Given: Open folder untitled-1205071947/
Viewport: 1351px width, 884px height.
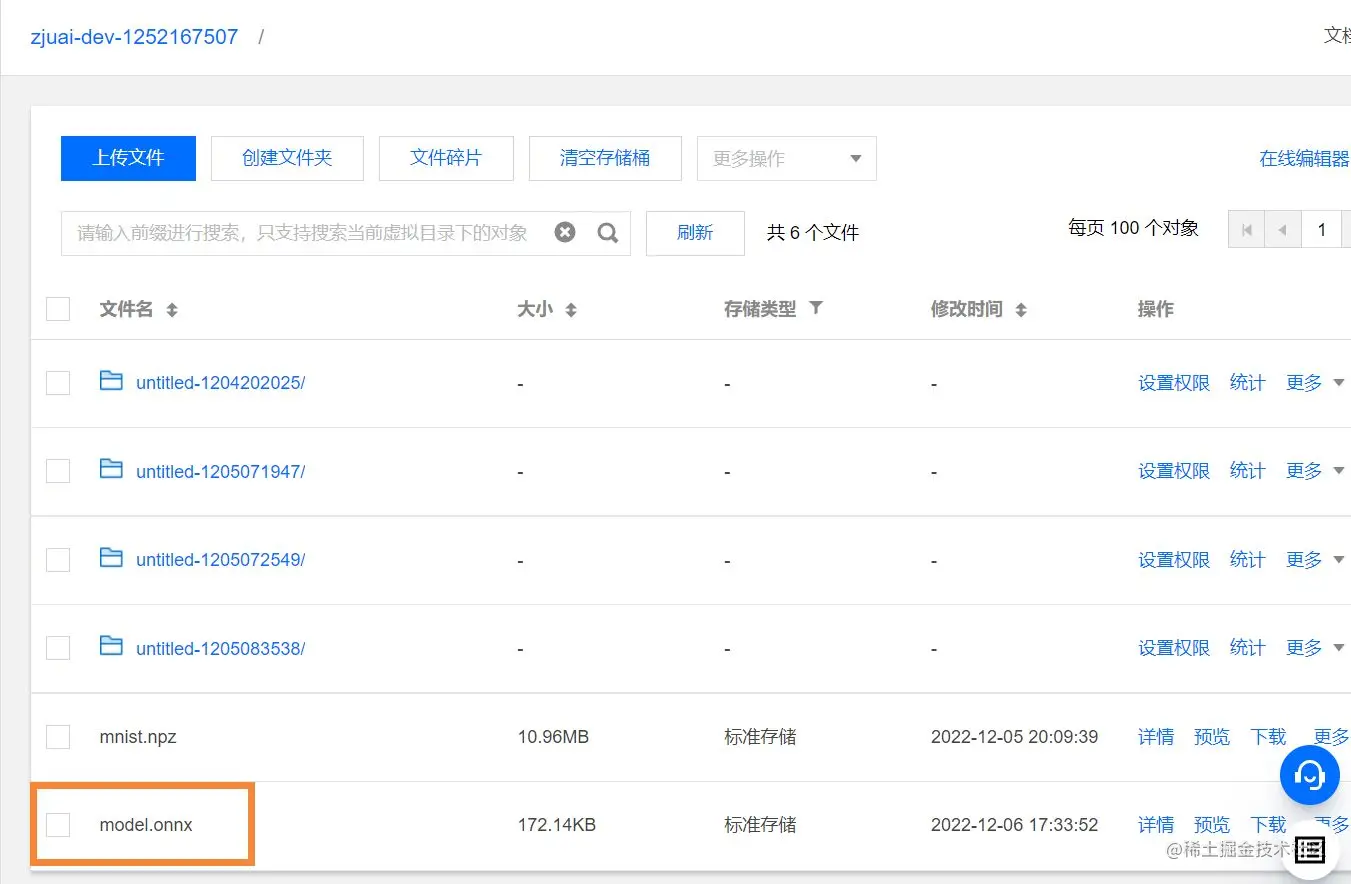Looking at the screenshot, I should click(220, 471).
